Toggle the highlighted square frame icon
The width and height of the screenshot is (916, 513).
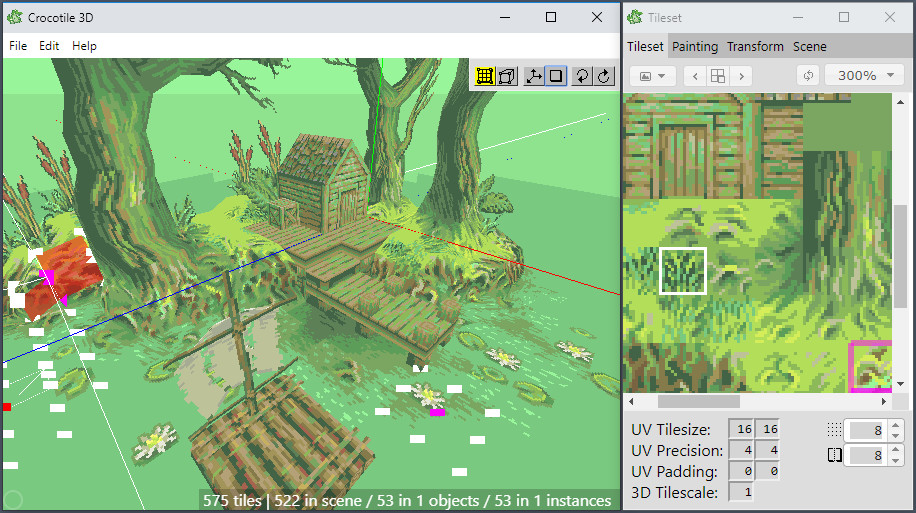556,76
